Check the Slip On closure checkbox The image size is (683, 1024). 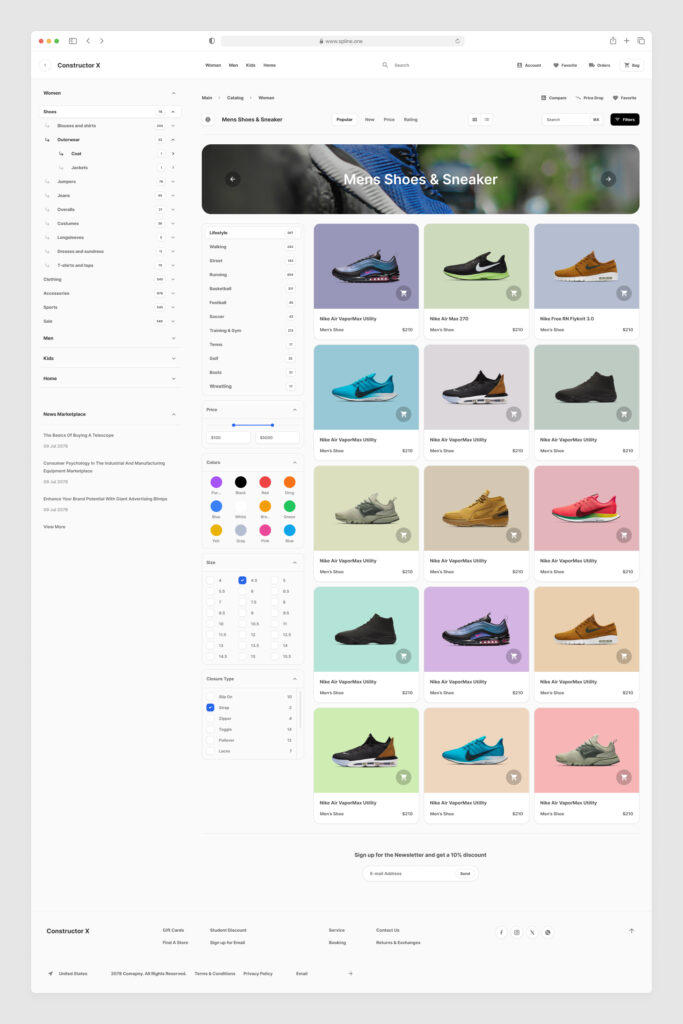(x=210, y=697)
